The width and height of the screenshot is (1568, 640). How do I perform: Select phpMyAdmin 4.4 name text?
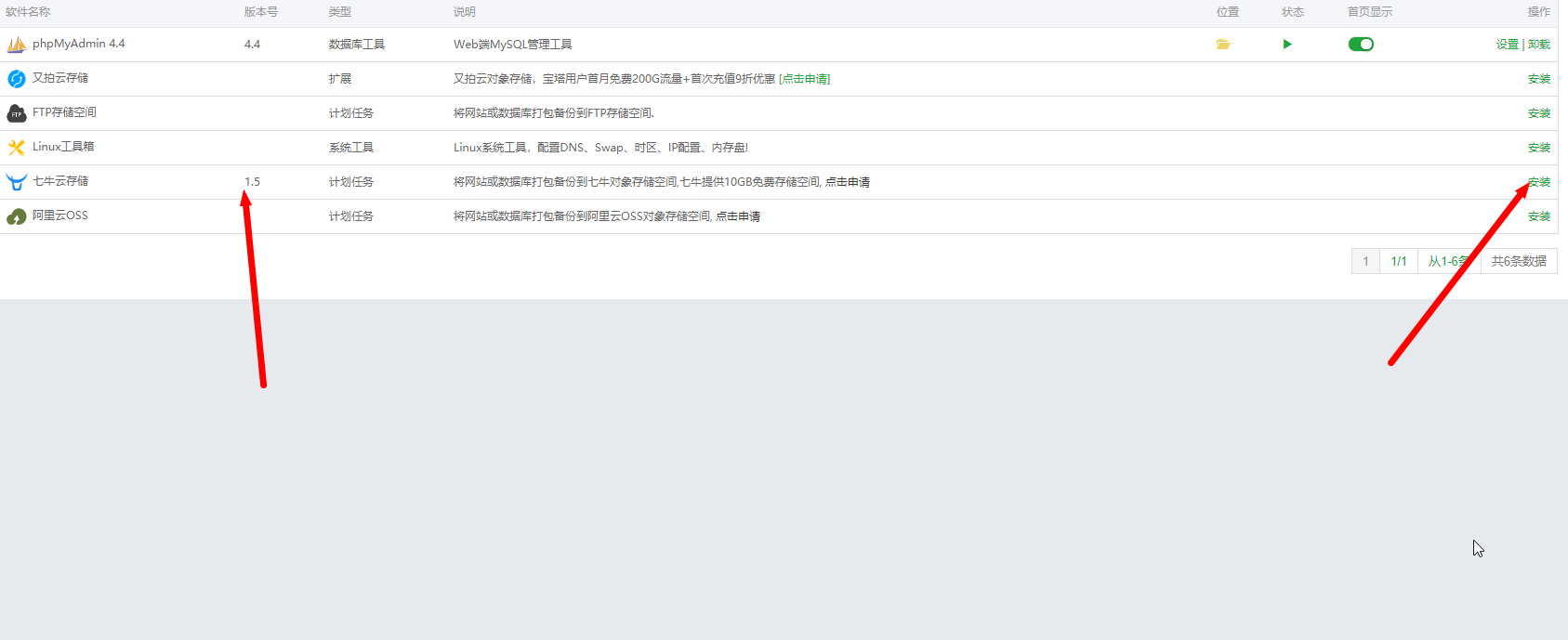point(78,44)
